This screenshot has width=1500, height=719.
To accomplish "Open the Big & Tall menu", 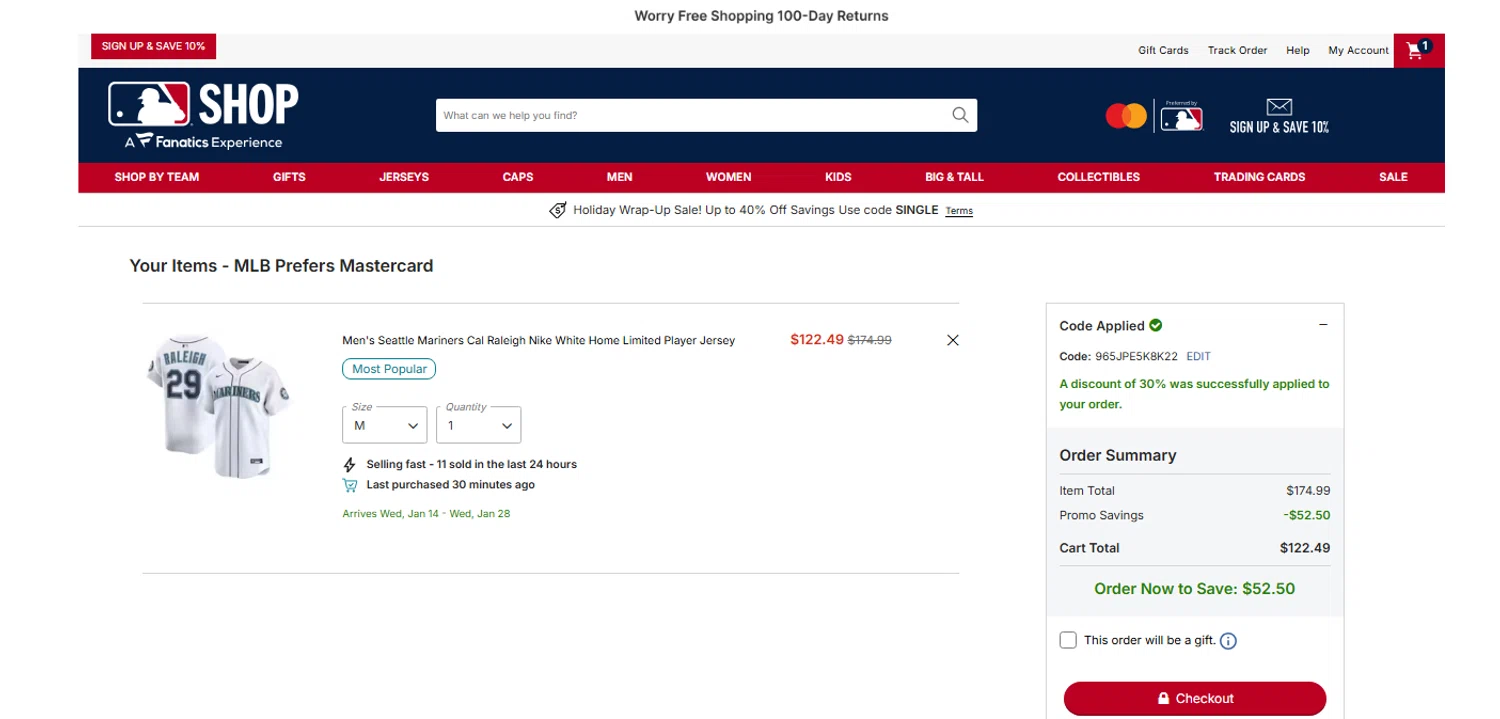I will tap(954, 177).
